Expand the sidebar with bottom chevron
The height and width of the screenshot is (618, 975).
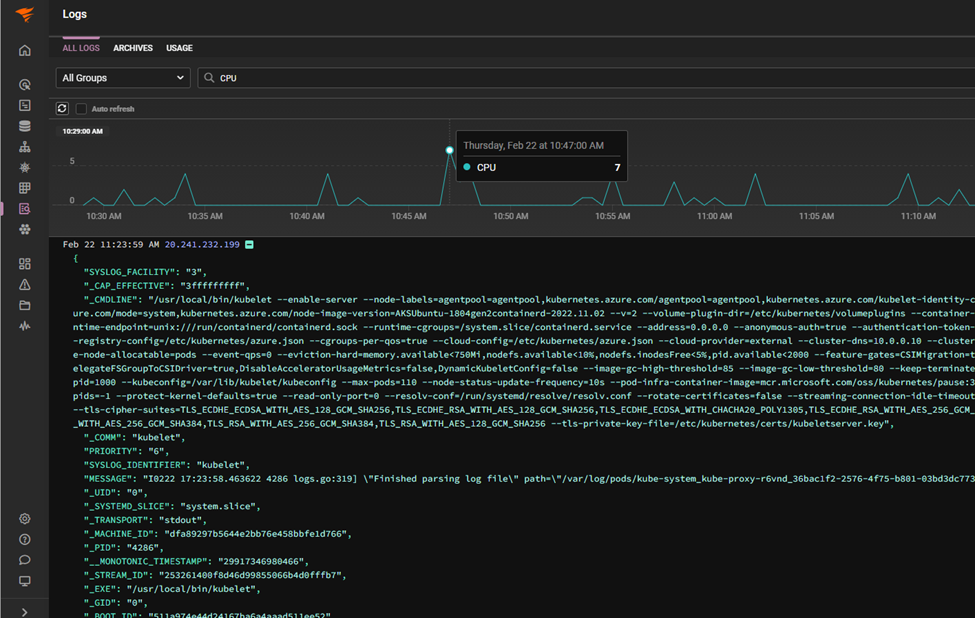click(24, 612)
